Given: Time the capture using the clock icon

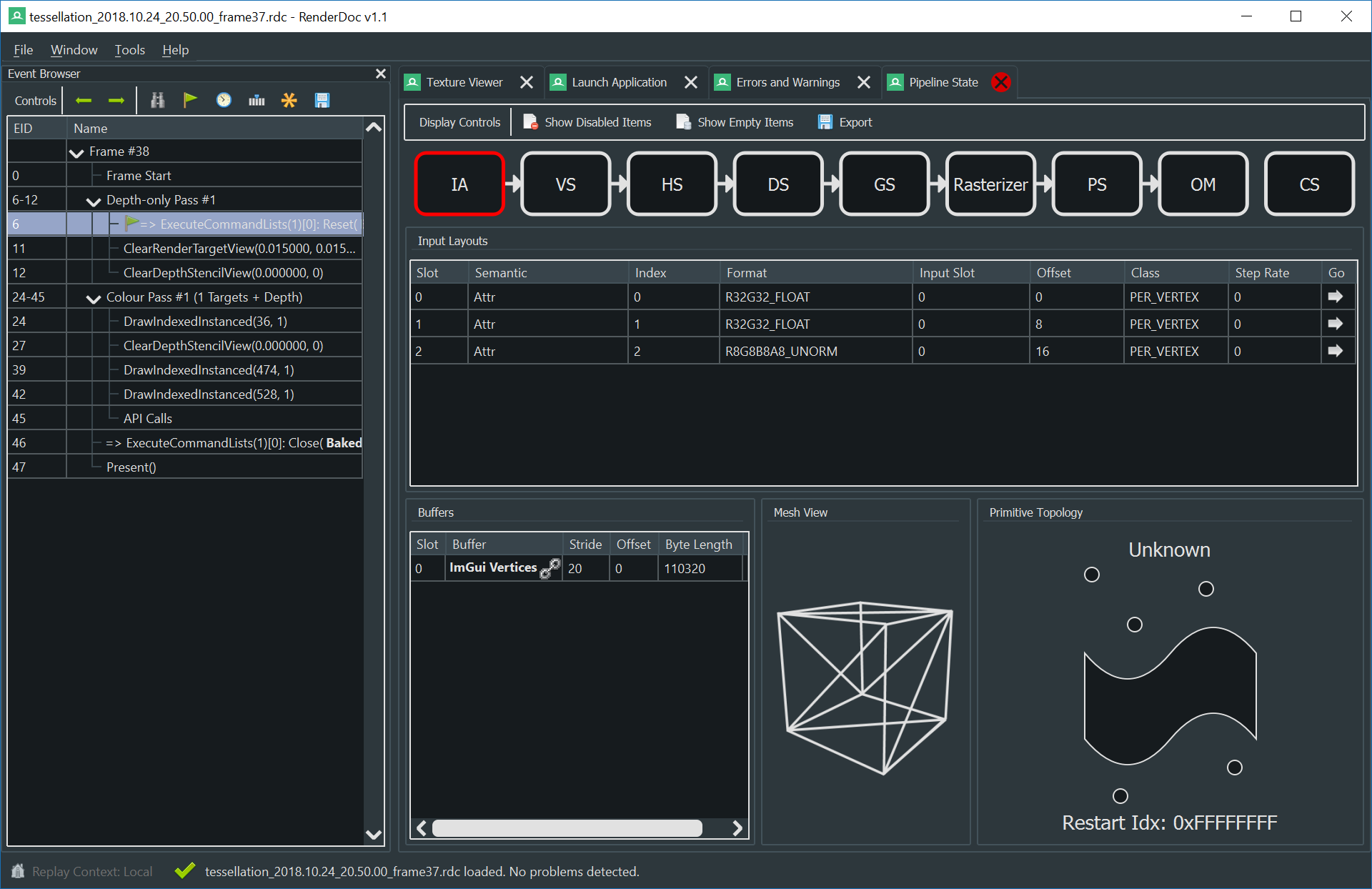Looking at the screenshot, I should 224,100.
